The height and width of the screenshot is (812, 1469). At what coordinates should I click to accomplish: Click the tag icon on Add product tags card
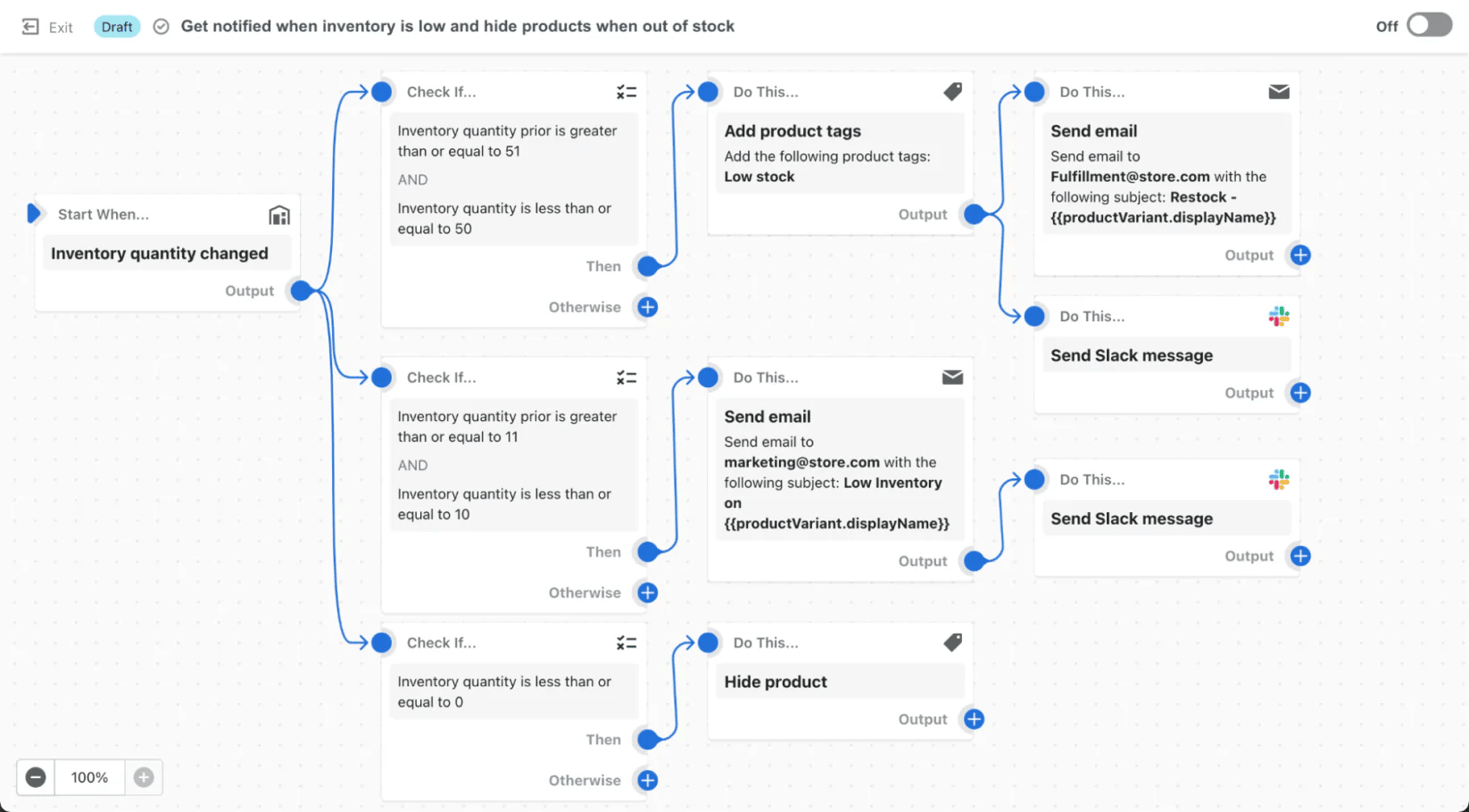952,91
